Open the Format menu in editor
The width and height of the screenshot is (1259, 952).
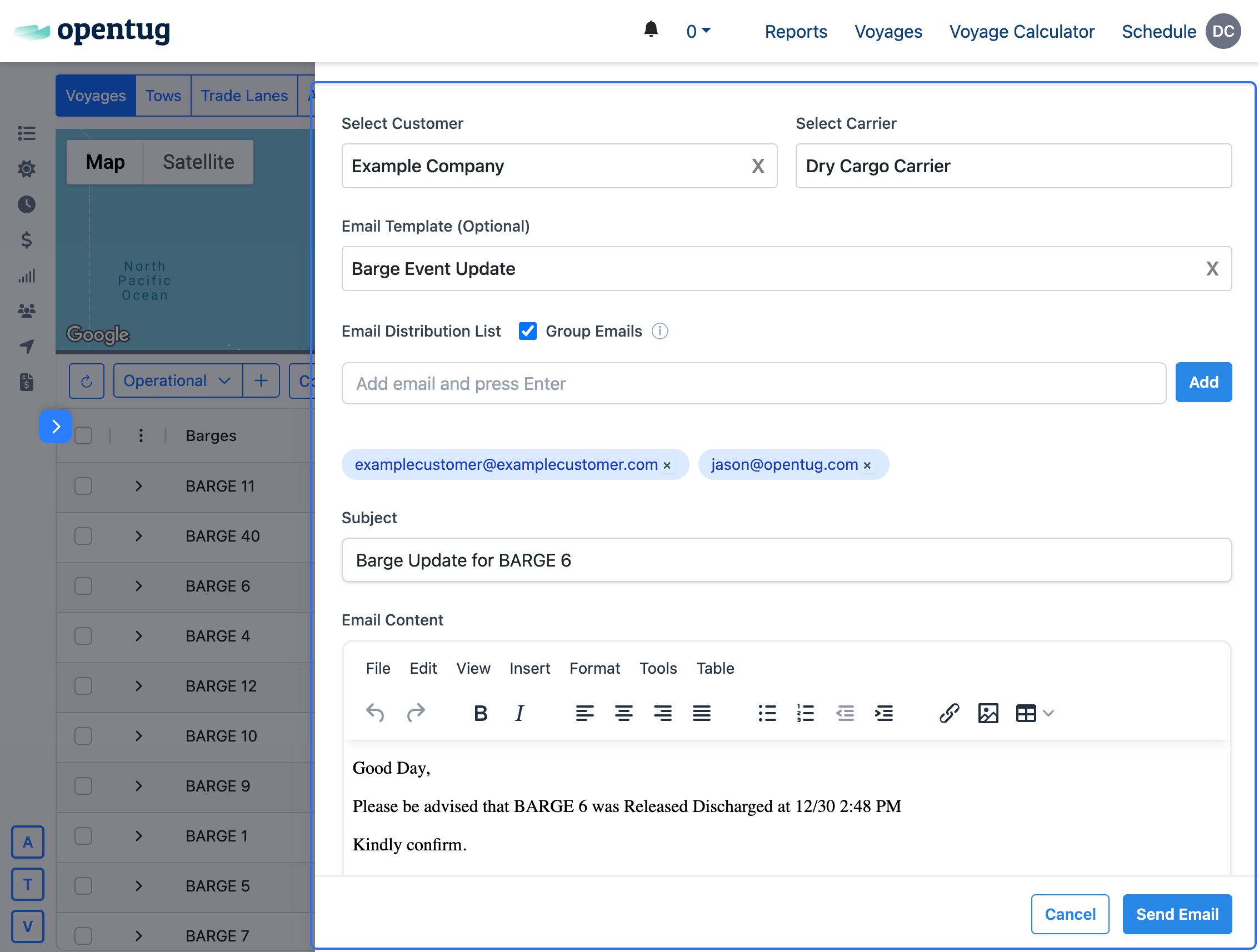(x=594, y=668)
